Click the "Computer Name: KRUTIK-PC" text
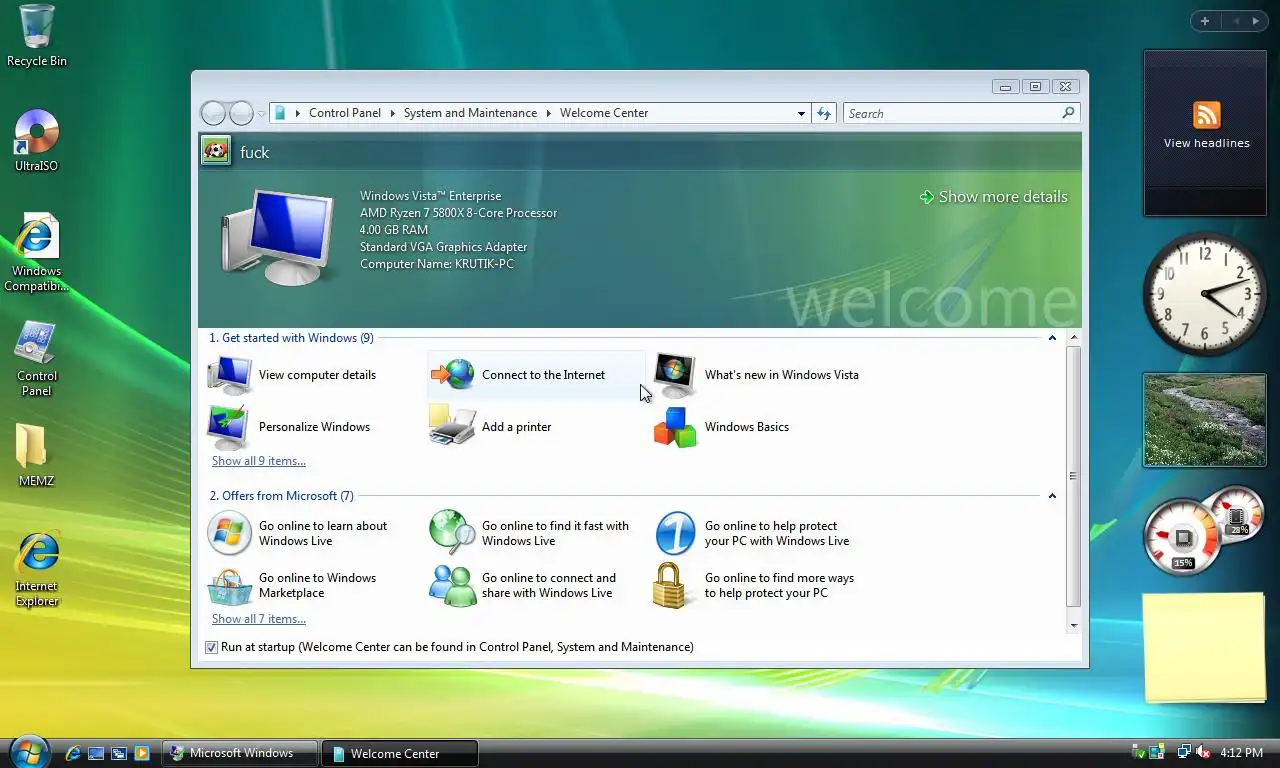Image resolution: width=1280 pixels, height=768 pixels. point(437,264)
